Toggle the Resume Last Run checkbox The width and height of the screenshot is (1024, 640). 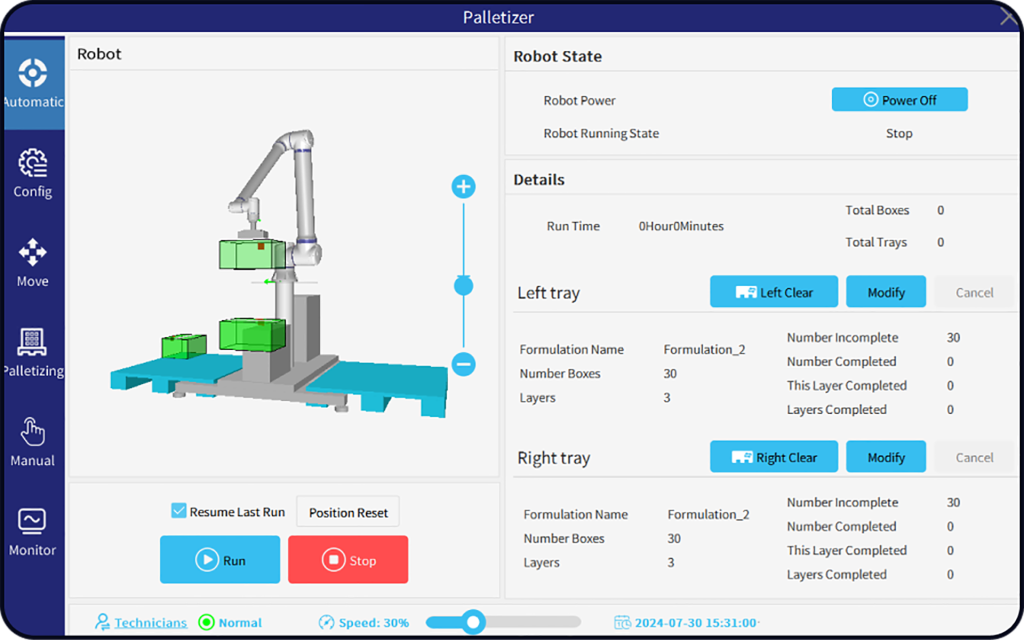point(179,511)
